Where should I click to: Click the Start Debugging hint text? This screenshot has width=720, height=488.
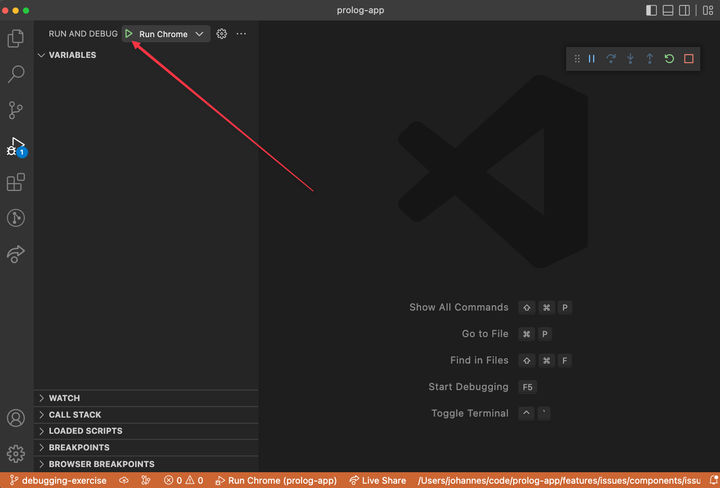tap(468, 387)
